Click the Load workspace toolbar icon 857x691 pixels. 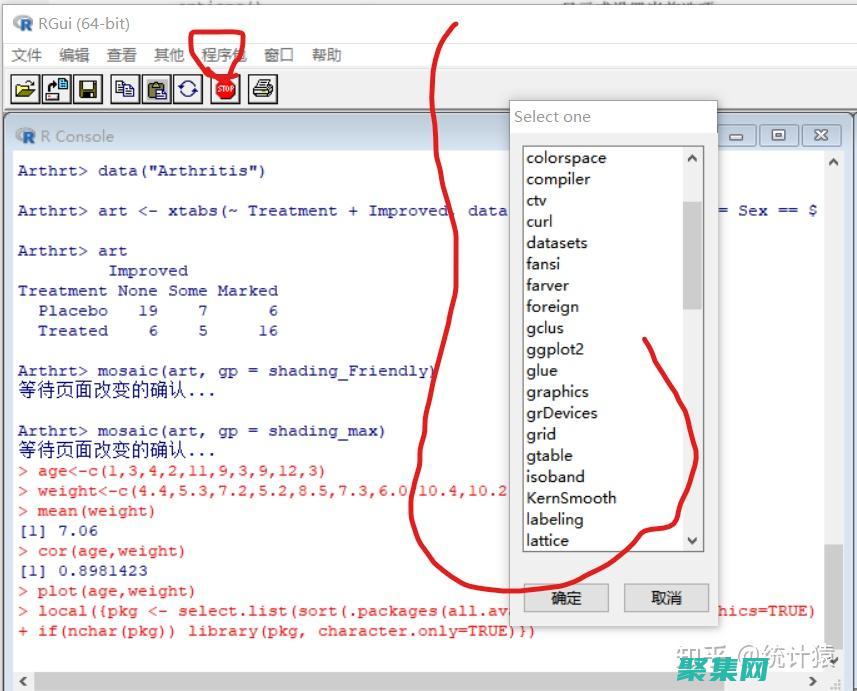(x=57, y=90)
